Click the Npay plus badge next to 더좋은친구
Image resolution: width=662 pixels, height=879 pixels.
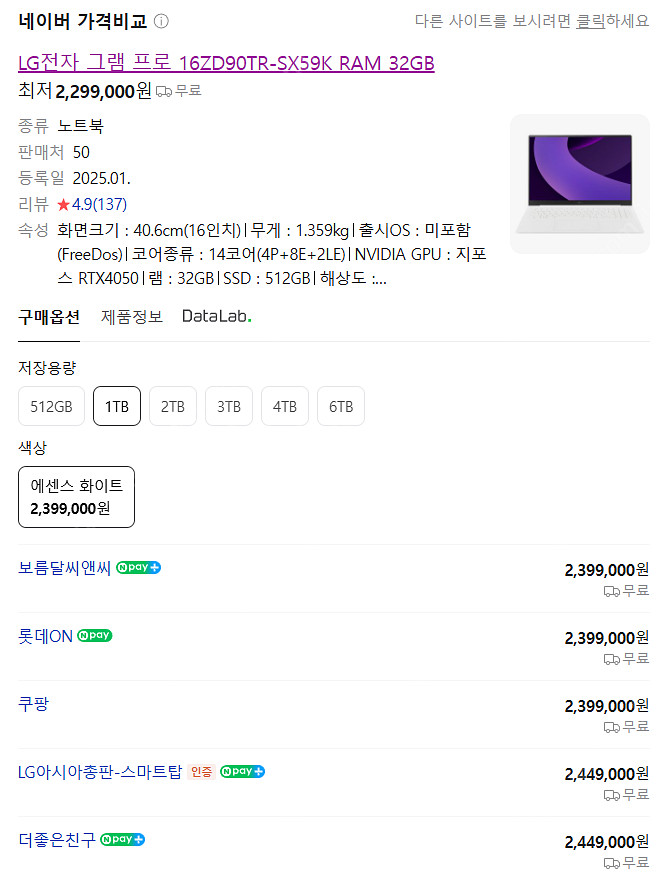point(123,839)
